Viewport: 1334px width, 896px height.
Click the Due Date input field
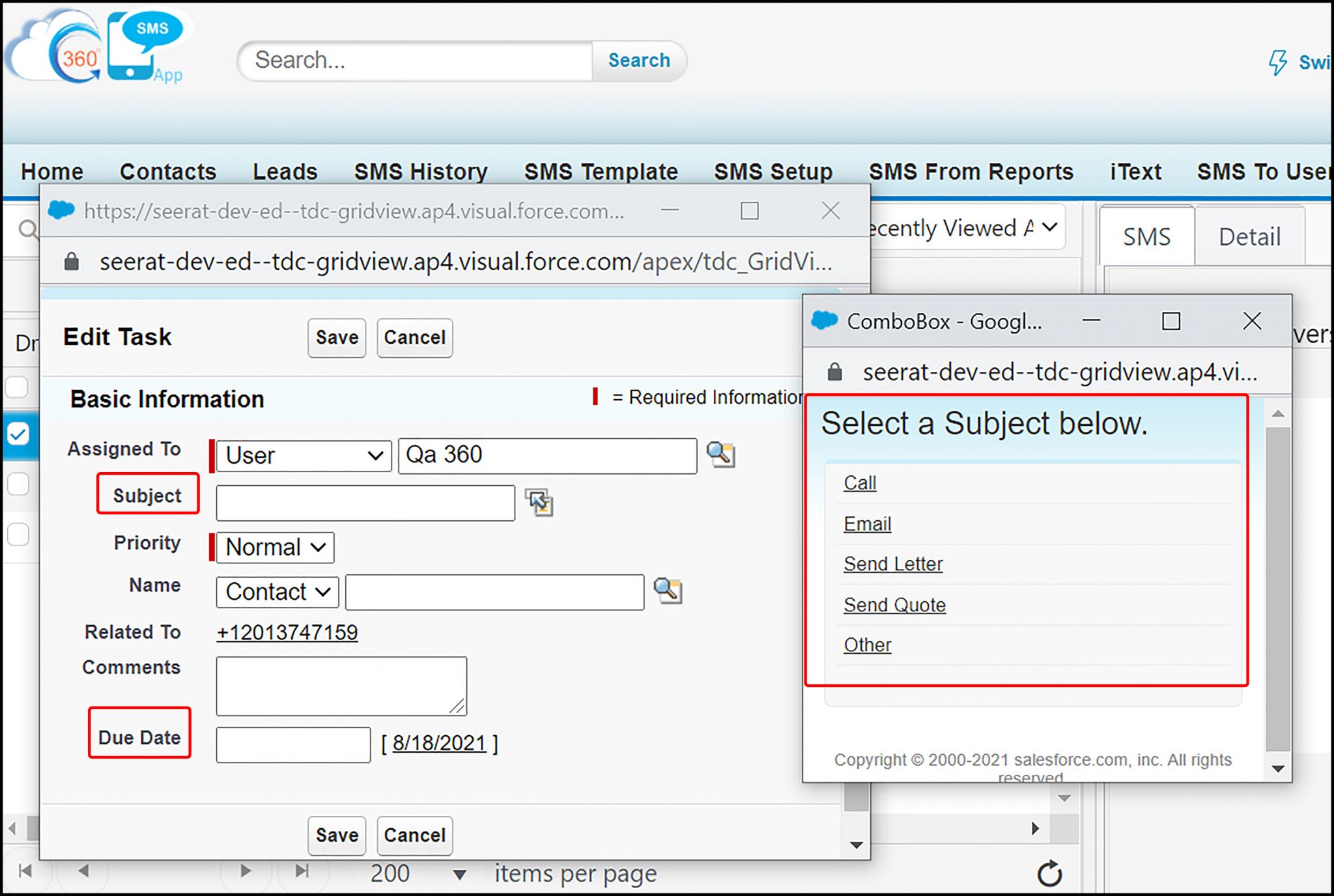coord(293,744)
